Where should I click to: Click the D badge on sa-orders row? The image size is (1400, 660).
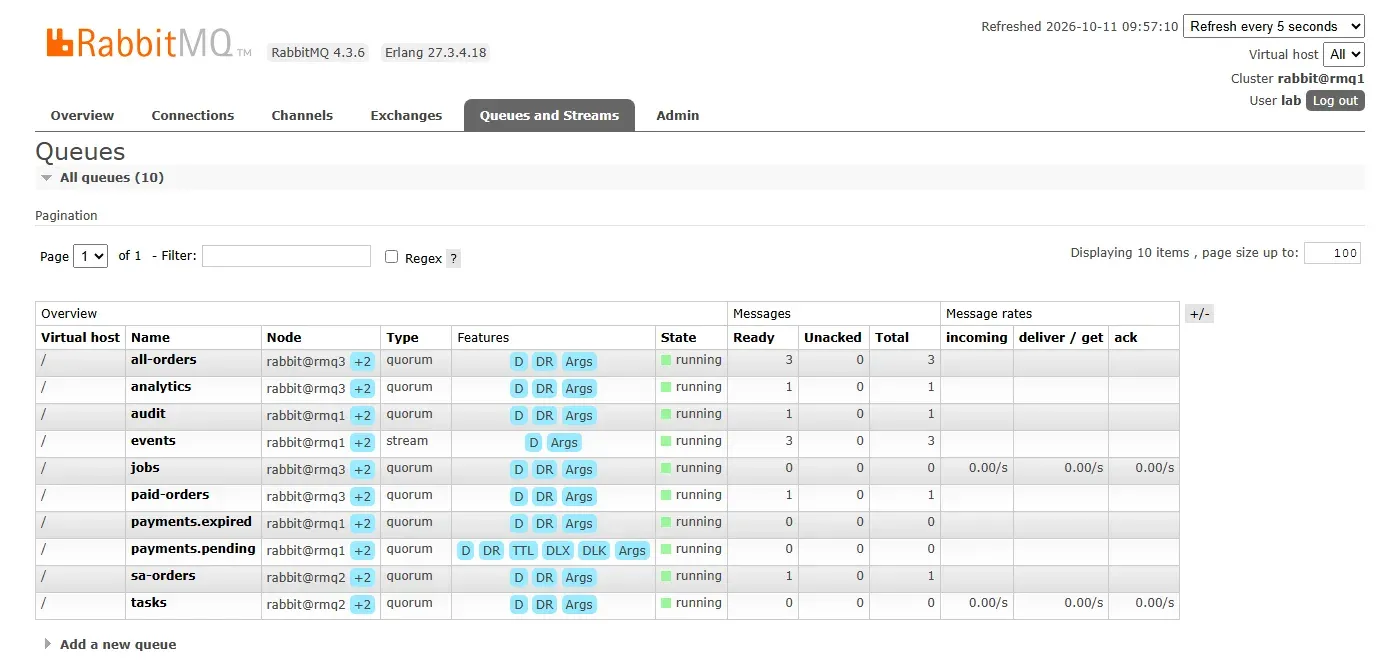[518, 577]
